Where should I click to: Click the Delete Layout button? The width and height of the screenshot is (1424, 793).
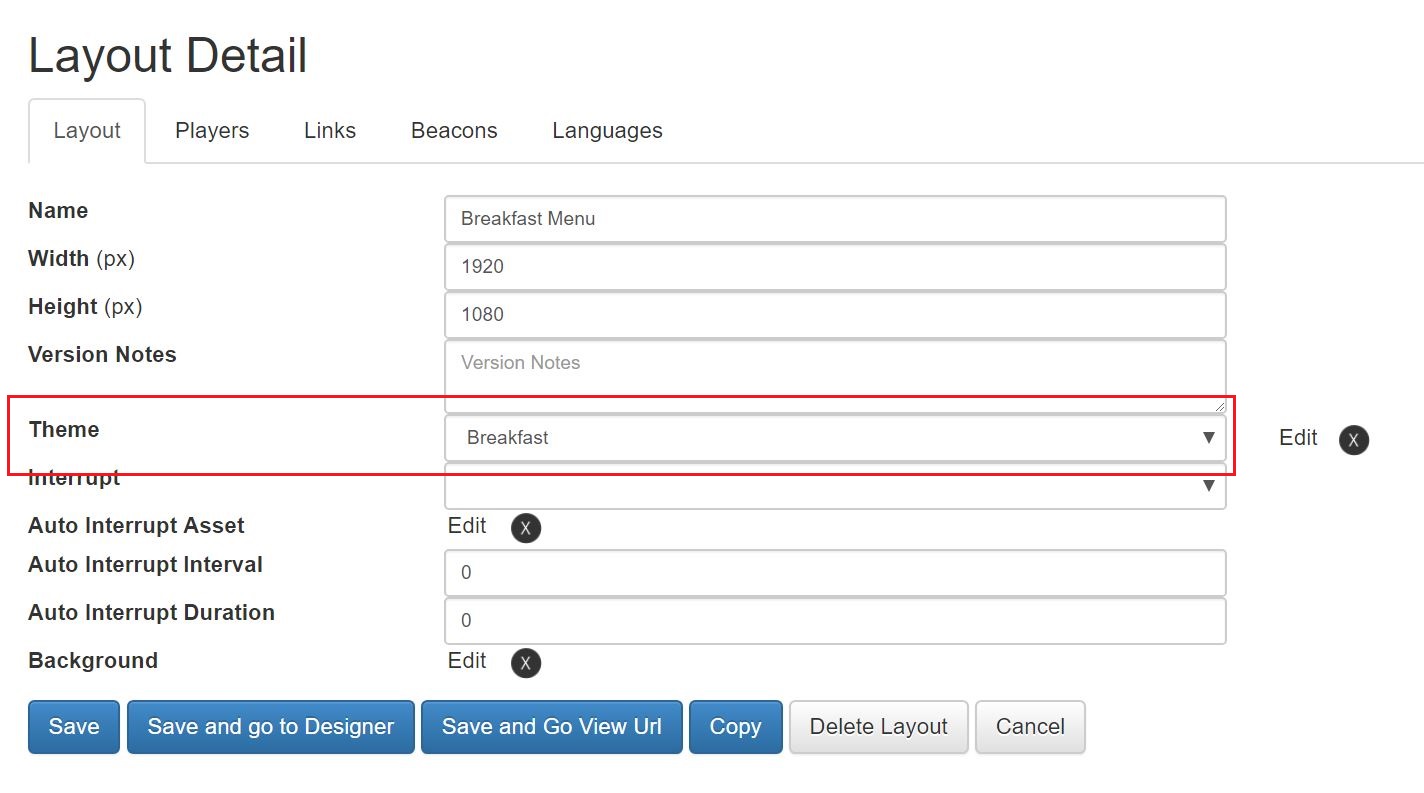click(x=879, y=727)
